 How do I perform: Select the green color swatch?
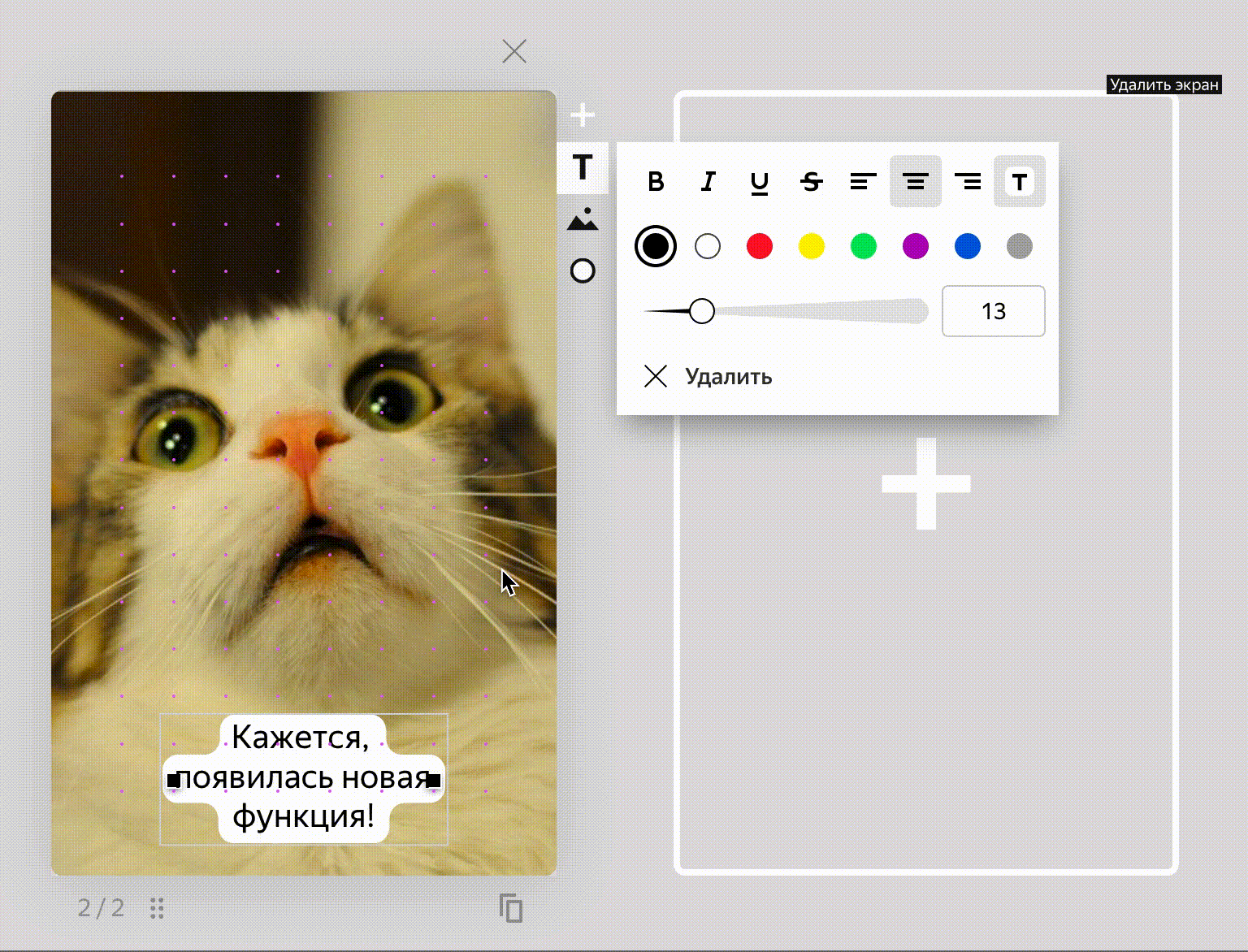coord(864,246)
